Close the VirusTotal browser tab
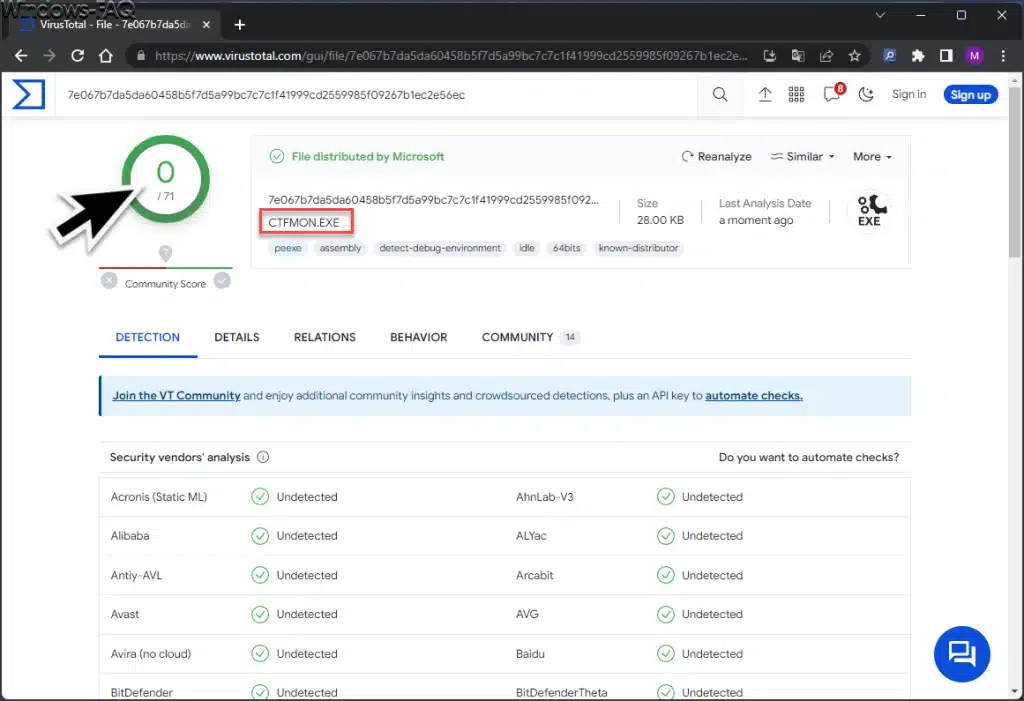The width and height of the screenshot is (1024, 701). pyautogui.click(x=206, y=25)
